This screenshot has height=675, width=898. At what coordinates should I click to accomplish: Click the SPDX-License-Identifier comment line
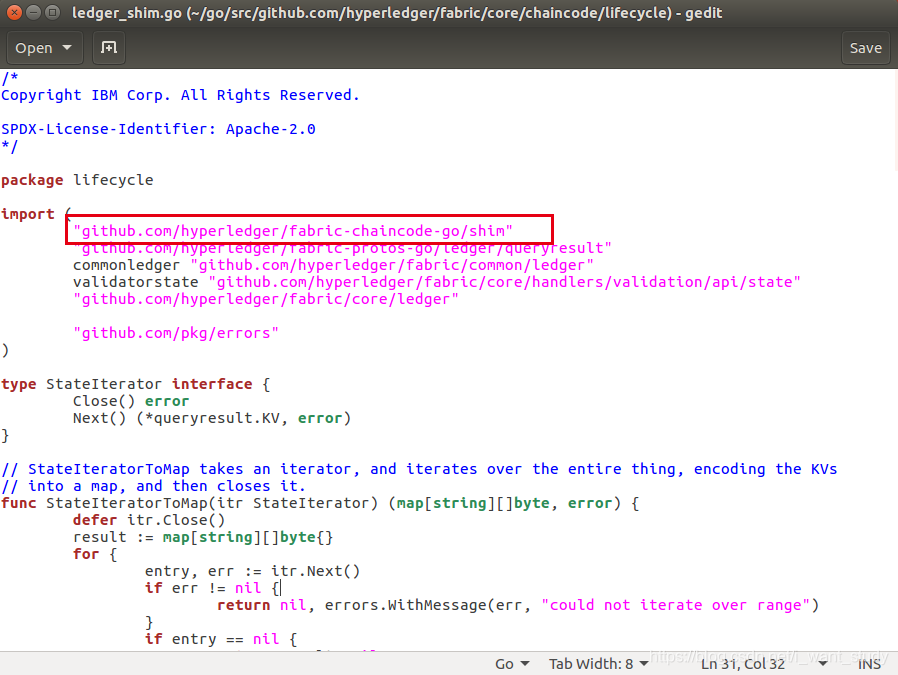(x=158, y=129)
